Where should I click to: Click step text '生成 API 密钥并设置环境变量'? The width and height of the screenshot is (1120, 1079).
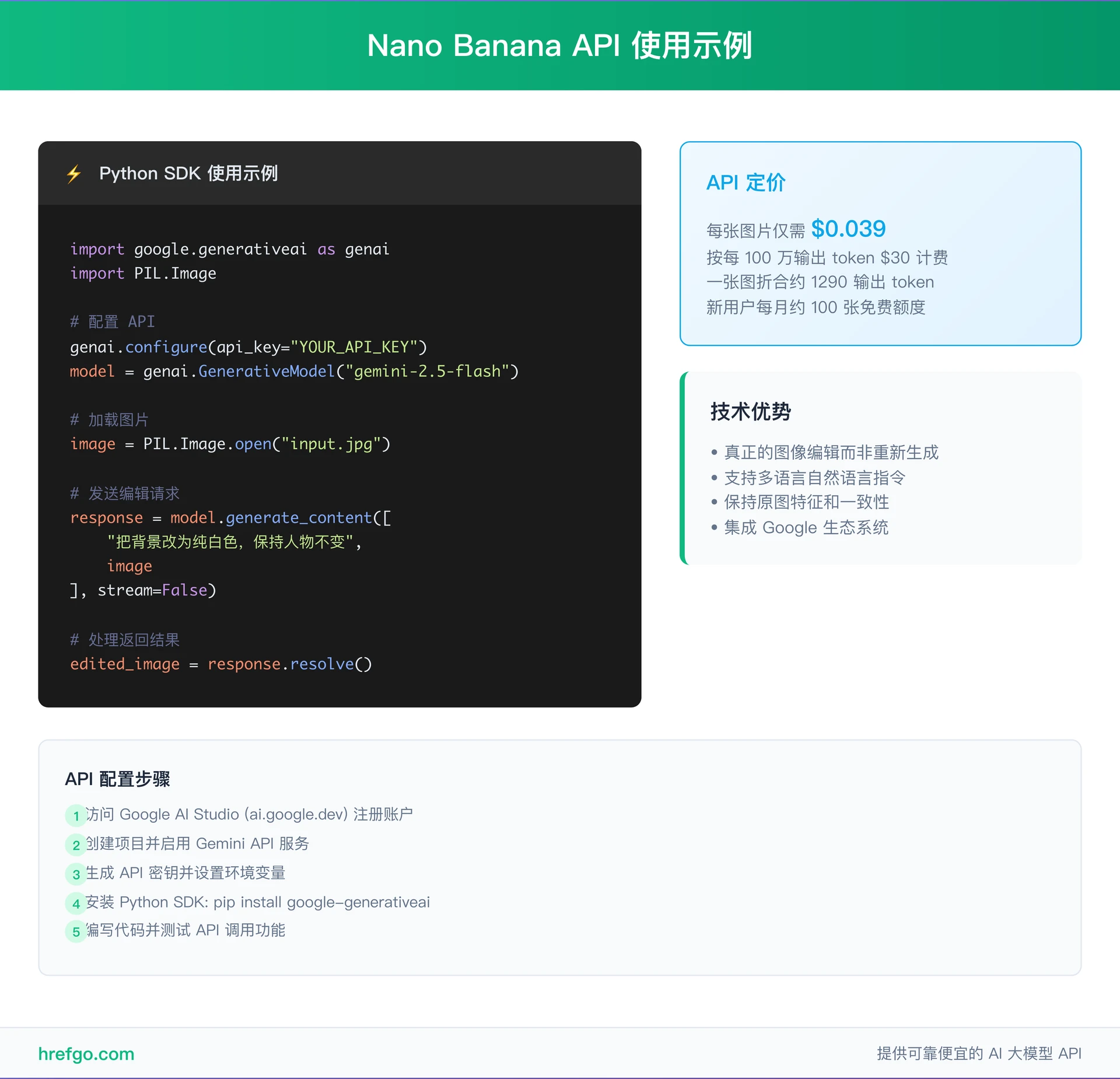(x=185, y=873)
